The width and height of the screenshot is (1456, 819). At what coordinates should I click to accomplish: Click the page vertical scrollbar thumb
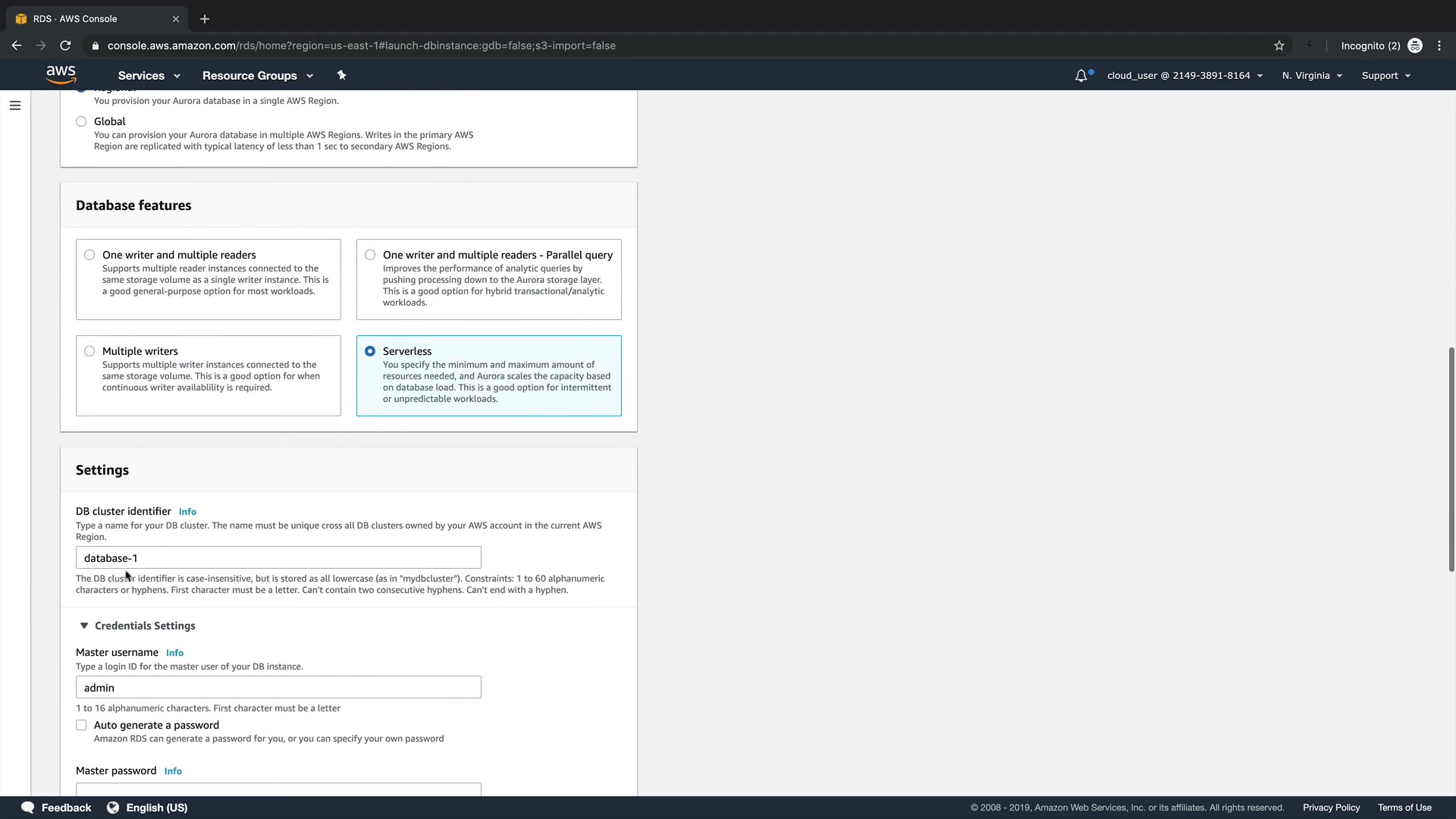1451,459
